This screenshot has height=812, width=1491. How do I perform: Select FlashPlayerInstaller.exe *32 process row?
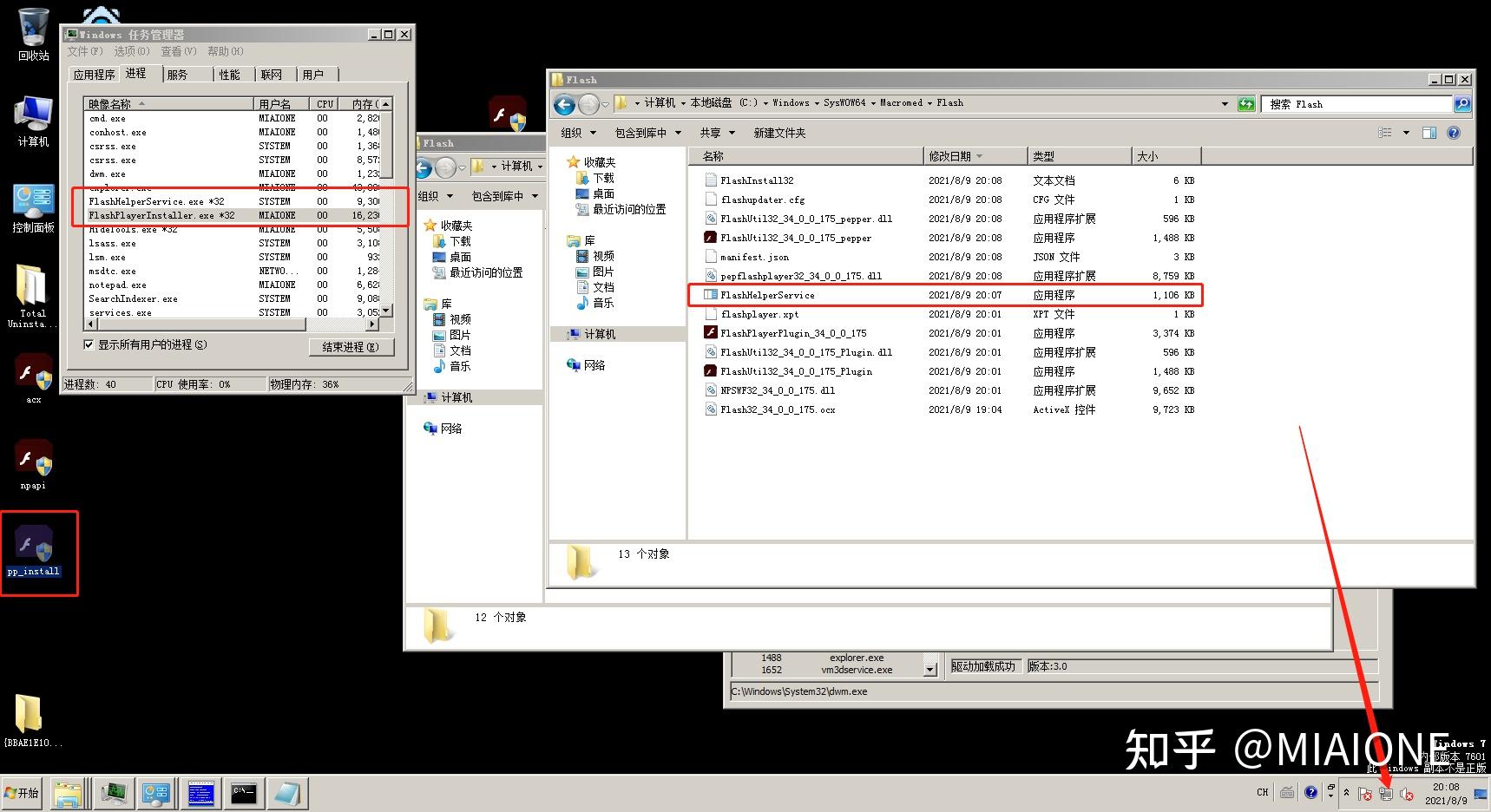[233, 215]
